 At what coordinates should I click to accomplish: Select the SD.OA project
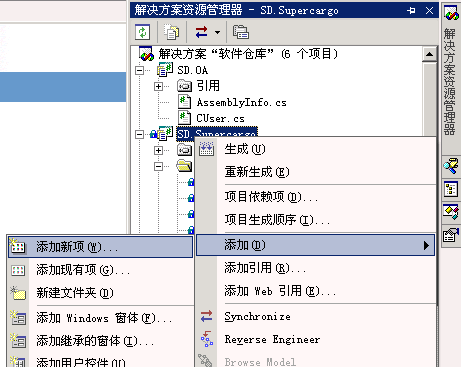point(193,70)
